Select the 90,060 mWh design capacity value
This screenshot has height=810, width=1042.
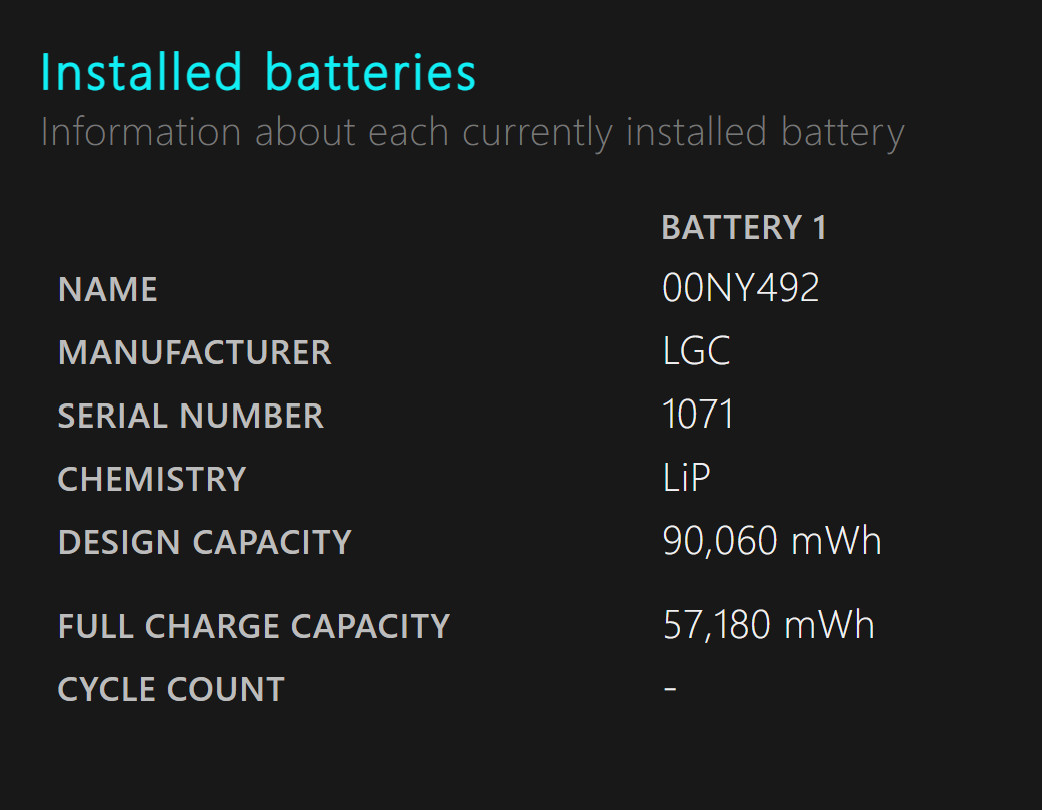click(772, 540)
